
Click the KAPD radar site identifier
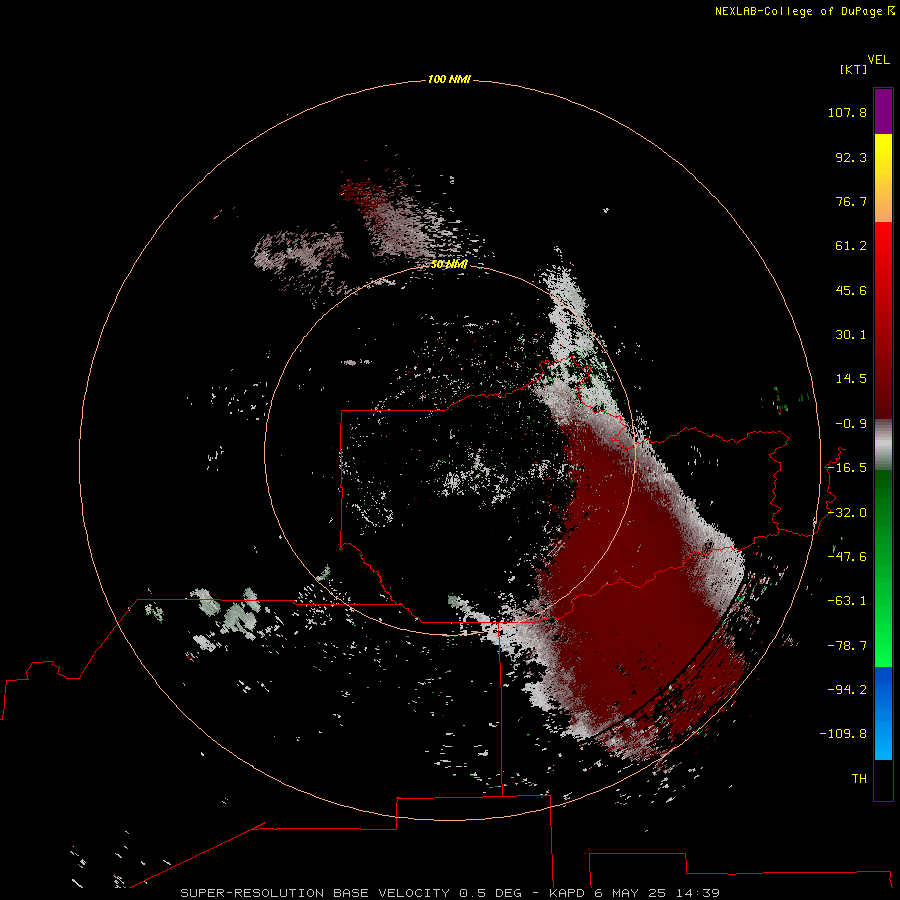(x=567, y=893)
